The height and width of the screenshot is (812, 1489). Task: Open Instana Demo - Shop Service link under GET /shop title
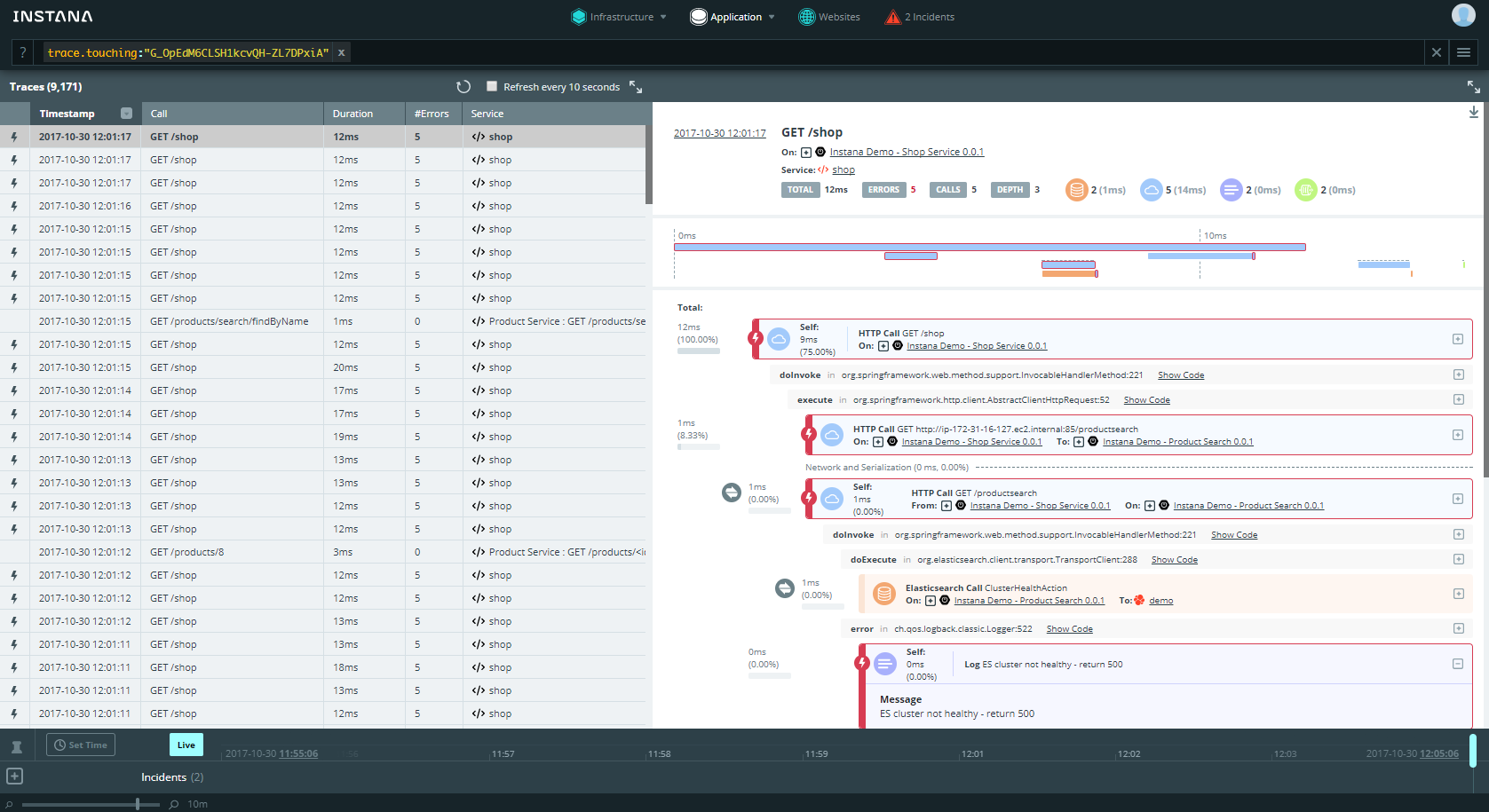click(907, 152)
